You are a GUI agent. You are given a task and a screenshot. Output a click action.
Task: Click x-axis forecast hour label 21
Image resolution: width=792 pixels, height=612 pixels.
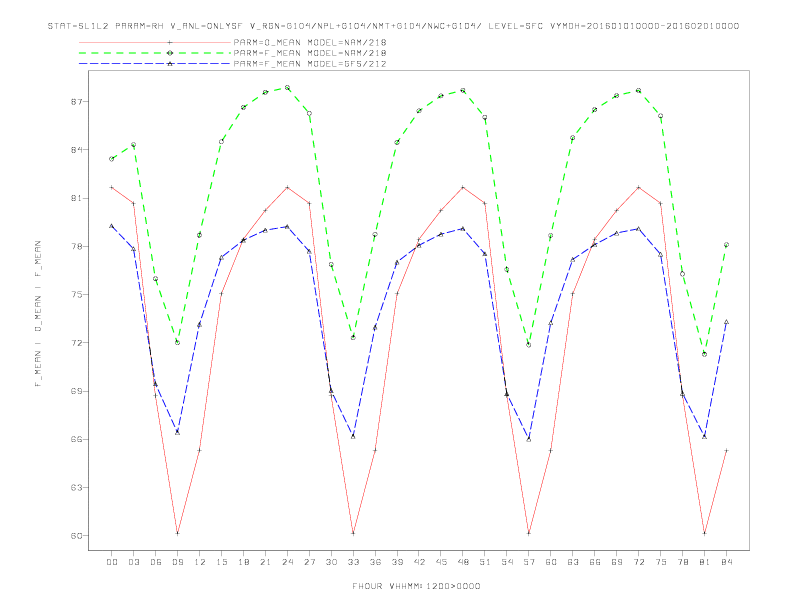[x=265, y=562]
